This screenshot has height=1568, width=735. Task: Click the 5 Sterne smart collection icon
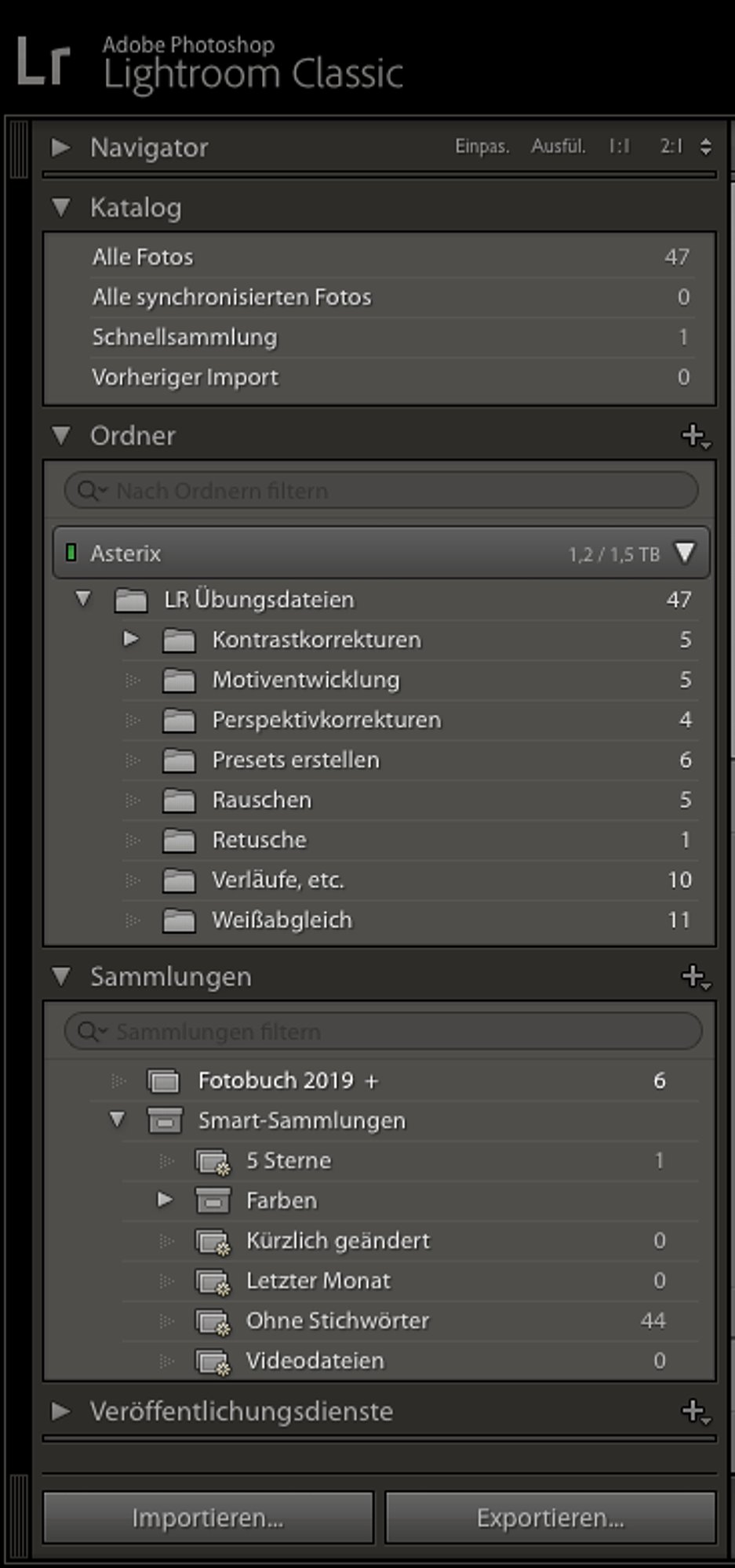pos(213,1162)
